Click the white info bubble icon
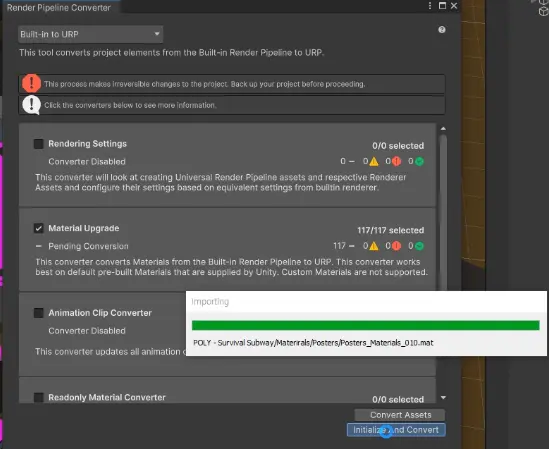Image resolution: width=549 pixels, height=449 pixels. (x=31, y=105)
